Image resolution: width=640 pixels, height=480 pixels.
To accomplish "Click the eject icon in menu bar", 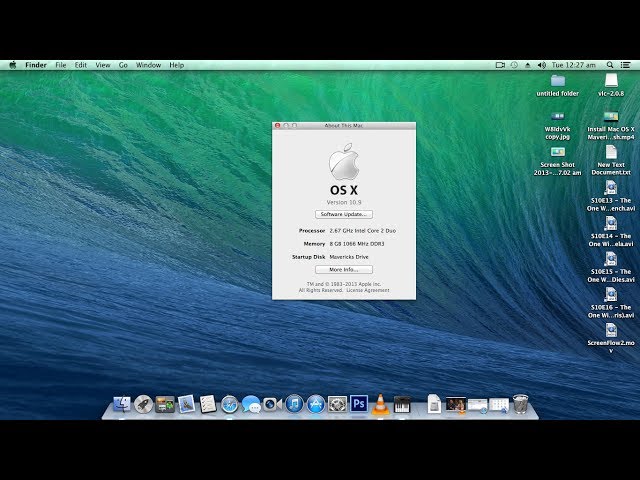I will coord(528,65).
